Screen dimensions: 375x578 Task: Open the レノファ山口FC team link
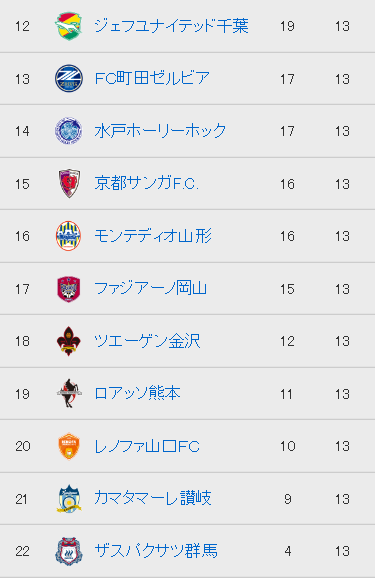point(147,446)
